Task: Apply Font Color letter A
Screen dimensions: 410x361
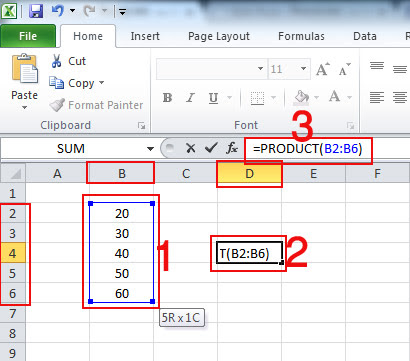Action: pyautogui.click(x=334, y=97)
